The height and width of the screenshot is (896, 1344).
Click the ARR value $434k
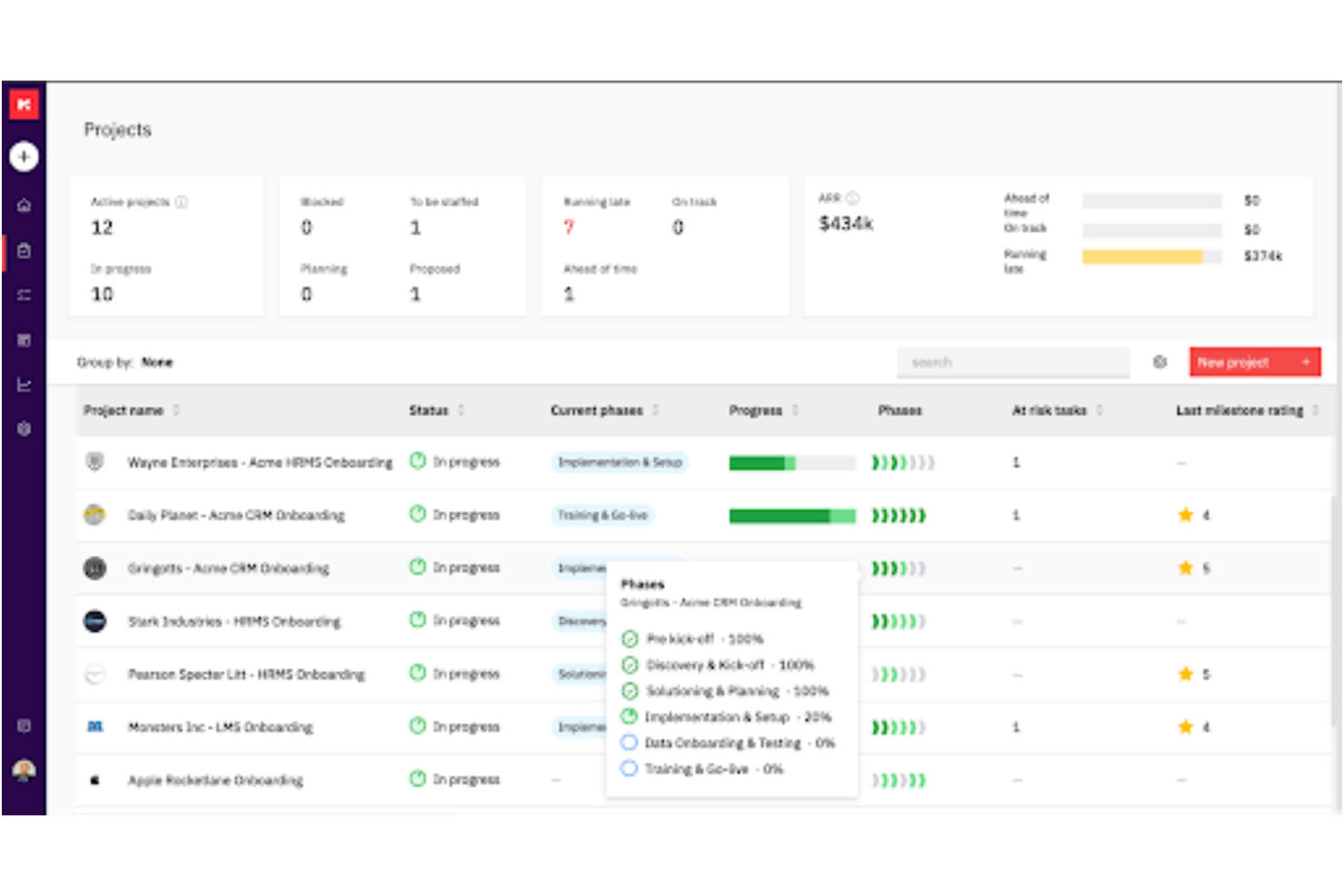[x=845, y=223]
